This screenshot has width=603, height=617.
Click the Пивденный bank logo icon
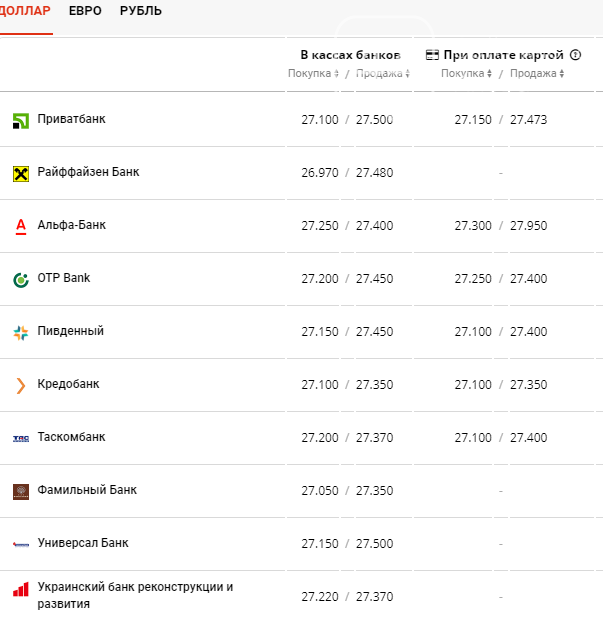point(20,332)
